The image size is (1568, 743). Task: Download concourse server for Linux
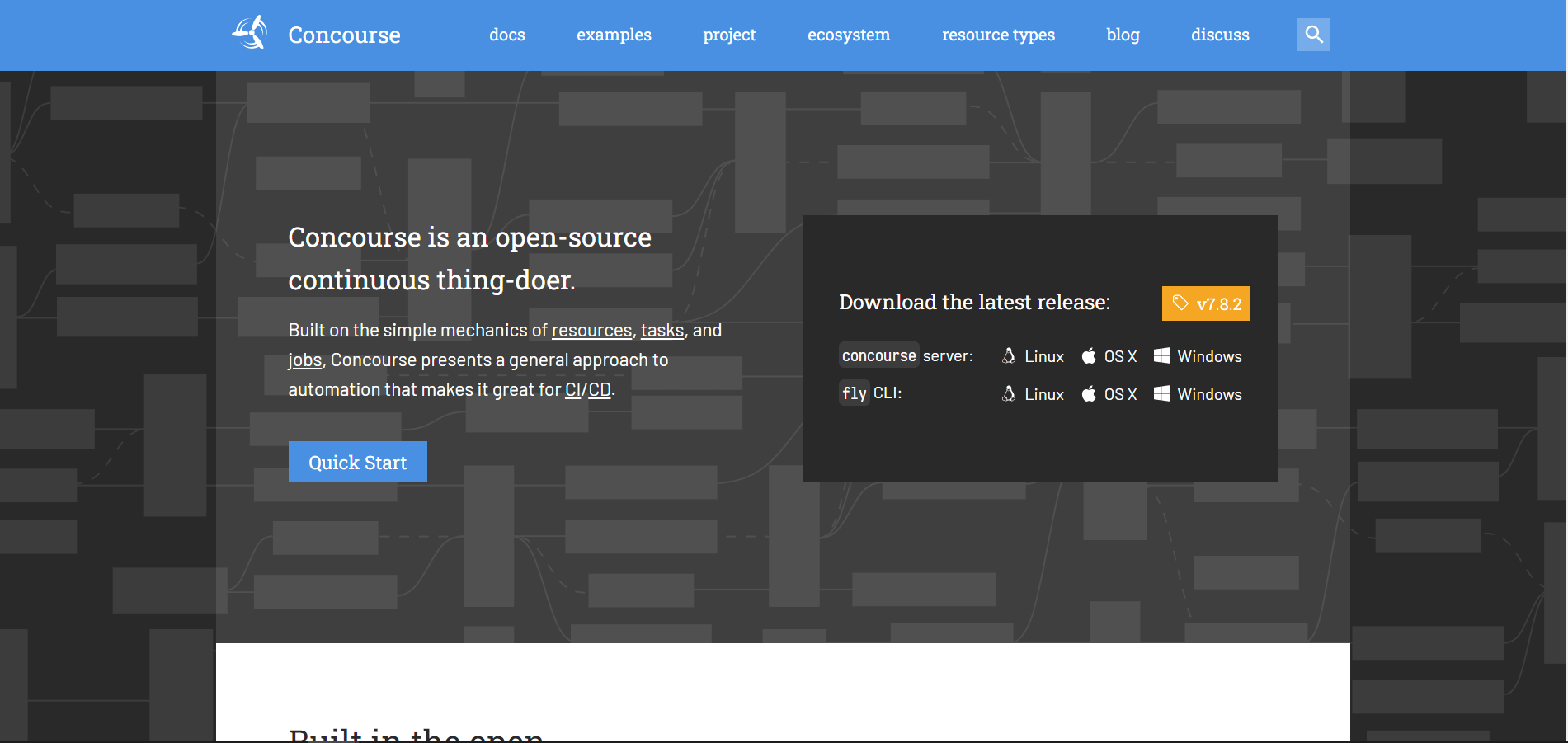(1033, 356)
